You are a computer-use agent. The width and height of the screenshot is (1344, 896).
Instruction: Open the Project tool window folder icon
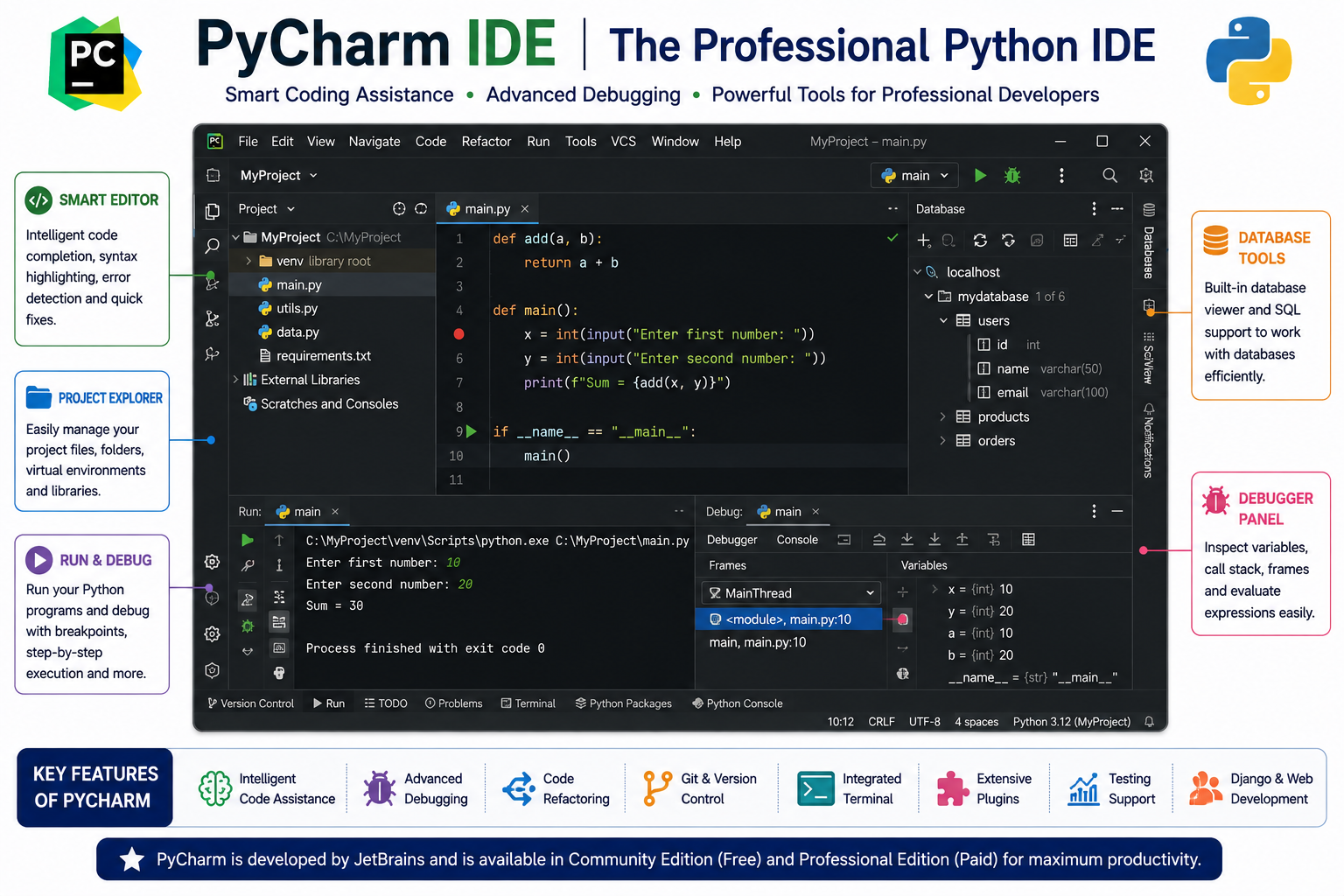click(x=212, y=211)
